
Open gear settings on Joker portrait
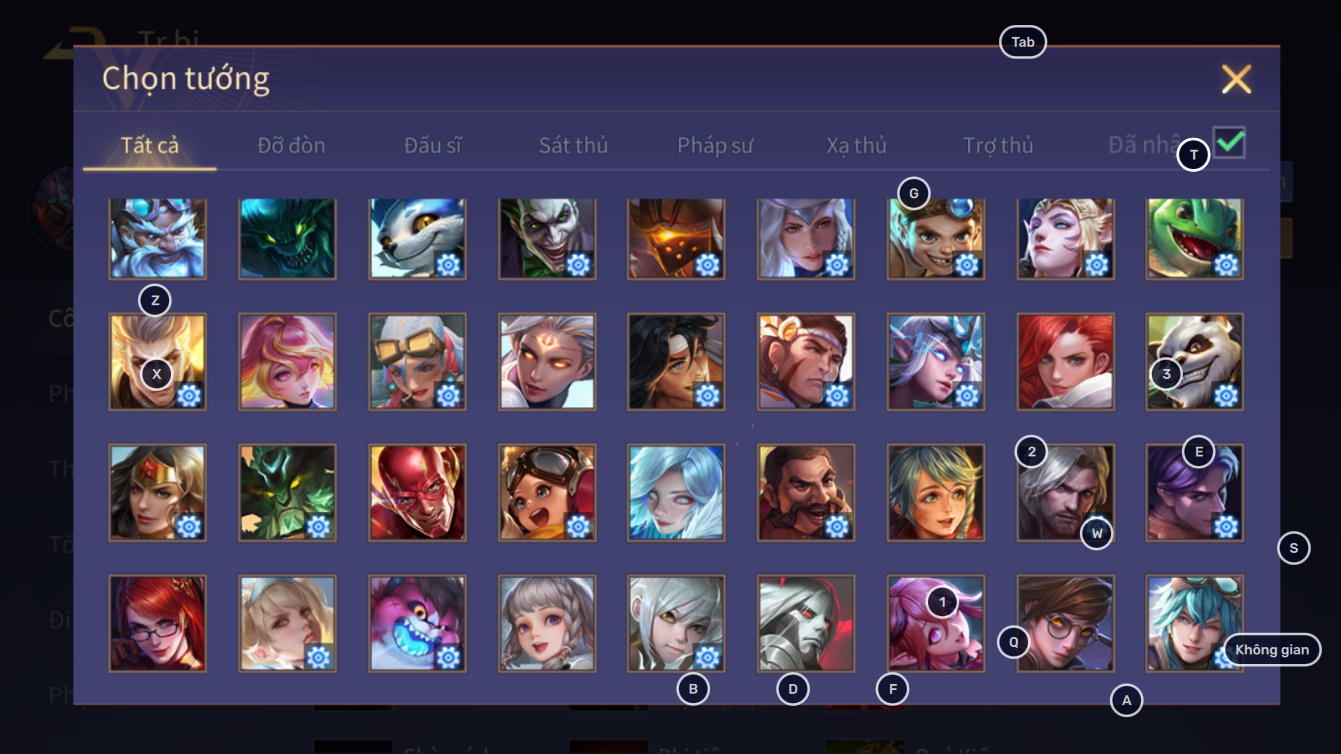coord(578,264)
